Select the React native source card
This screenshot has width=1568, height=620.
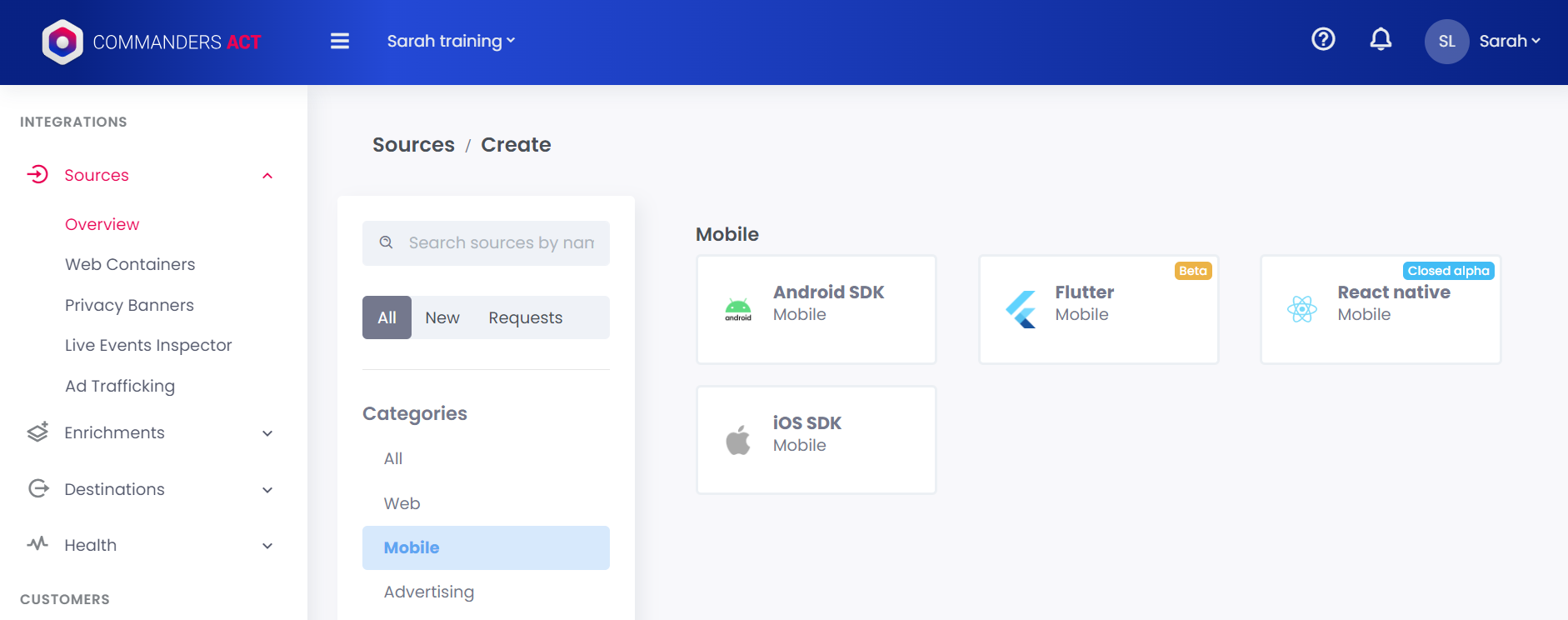(x=1381, y=309)
